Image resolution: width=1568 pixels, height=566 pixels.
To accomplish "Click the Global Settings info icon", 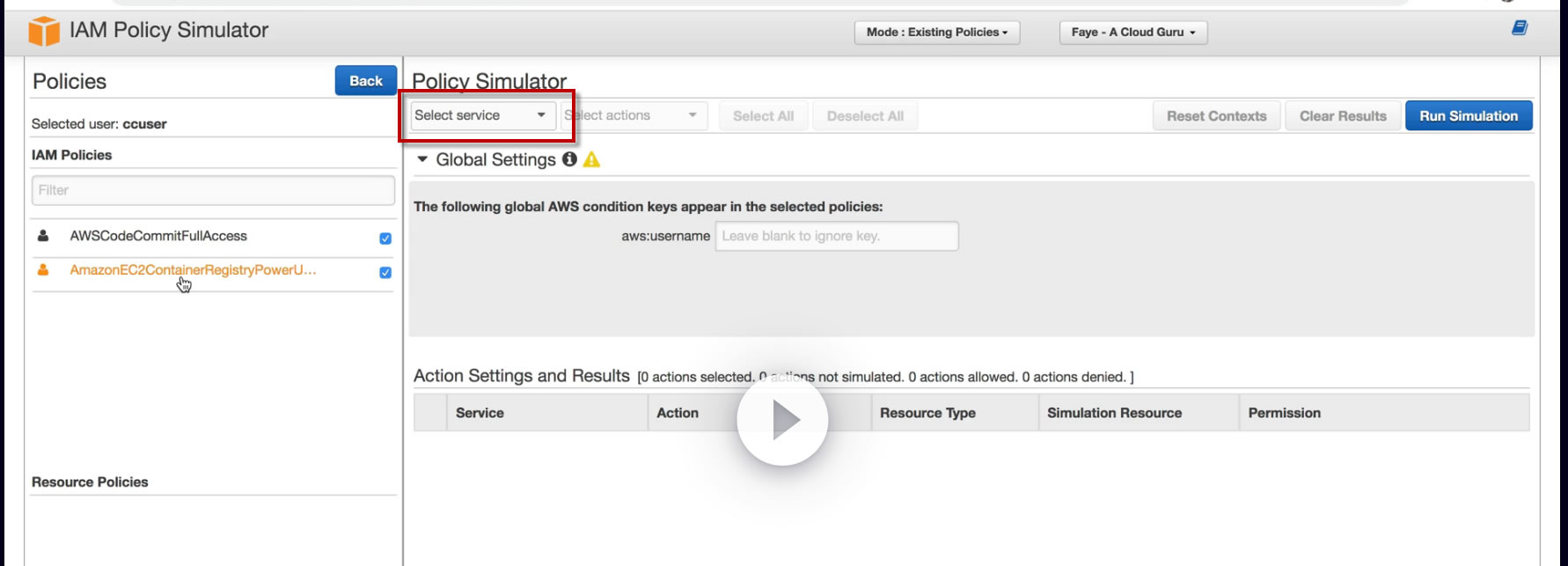I will pyautogui.click(x=569, y=159).
